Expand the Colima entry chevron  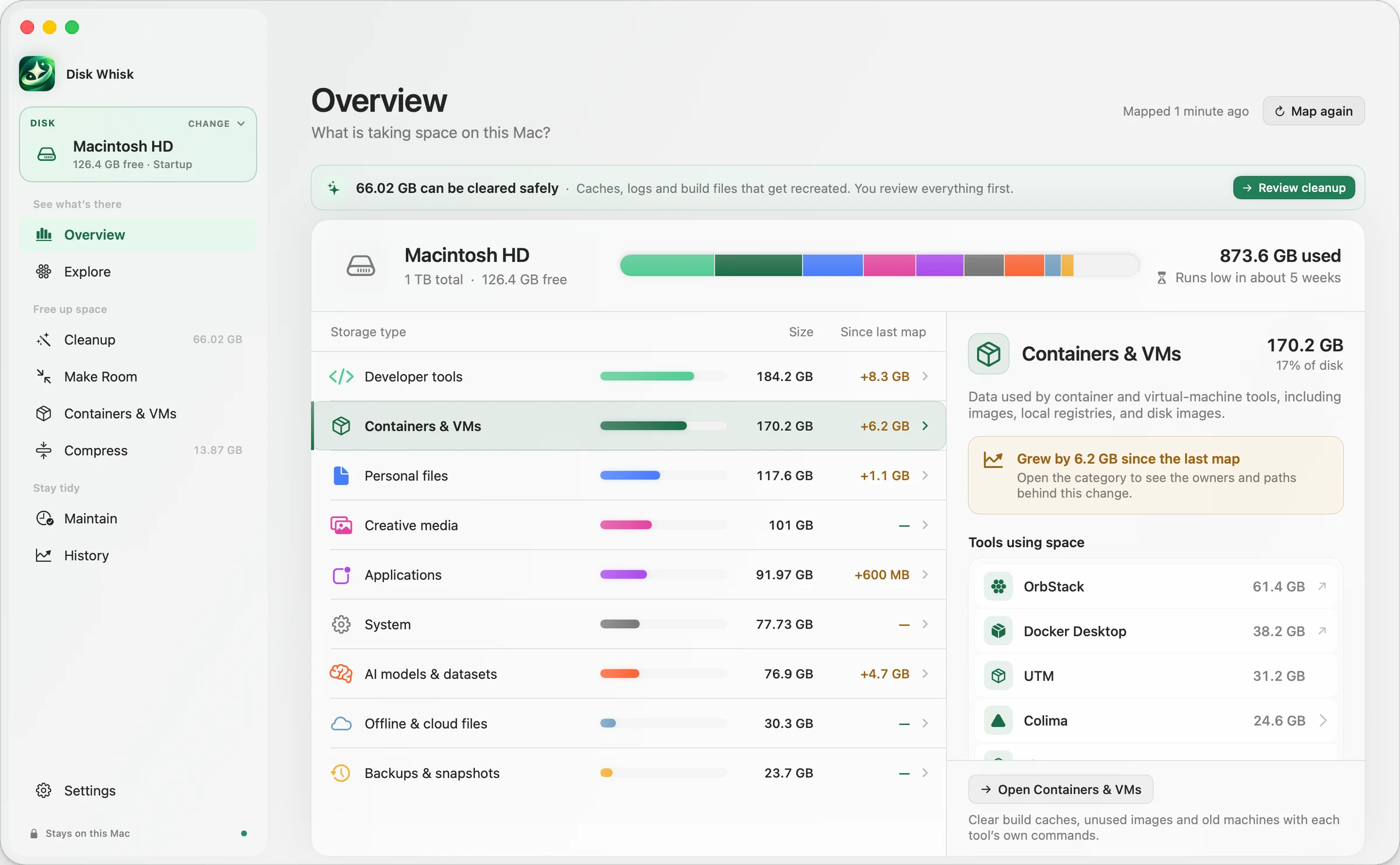pos(1323,720)
